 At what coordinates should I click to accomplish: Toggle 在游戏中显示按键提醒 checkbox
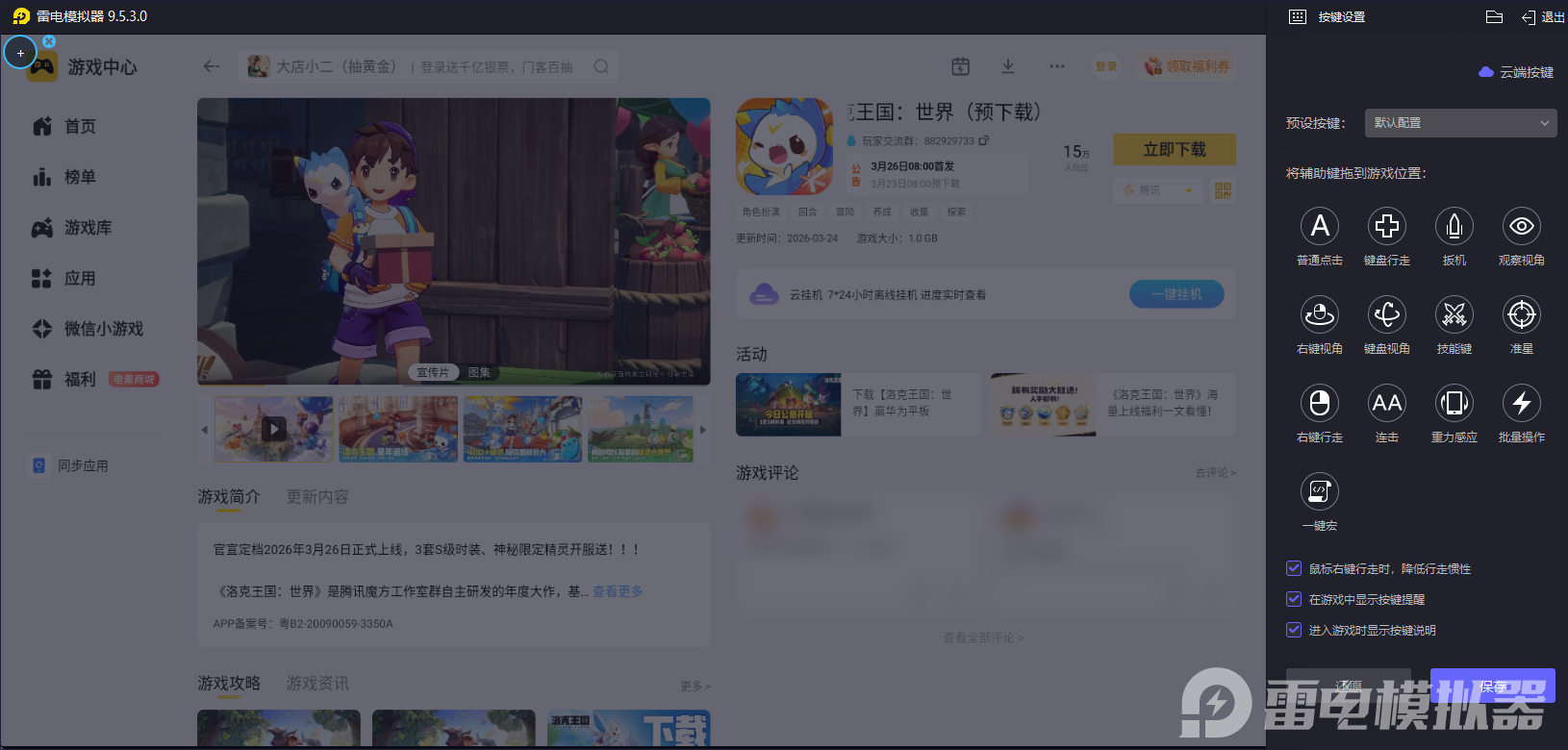pos(1294,599)
